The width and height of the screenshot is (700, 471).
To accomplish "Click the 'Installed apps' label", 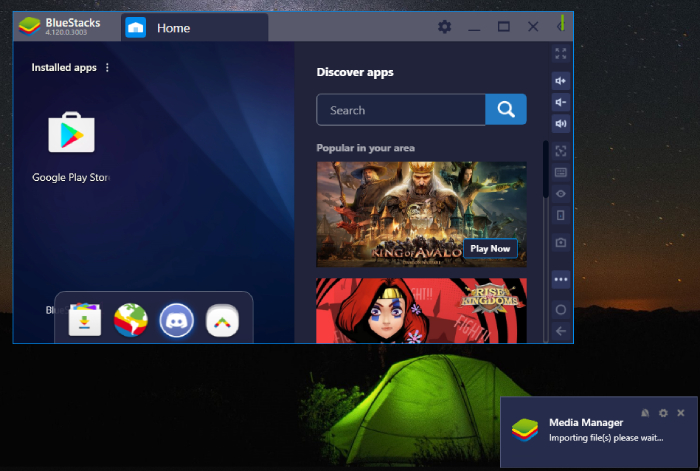I will (64, 67).
